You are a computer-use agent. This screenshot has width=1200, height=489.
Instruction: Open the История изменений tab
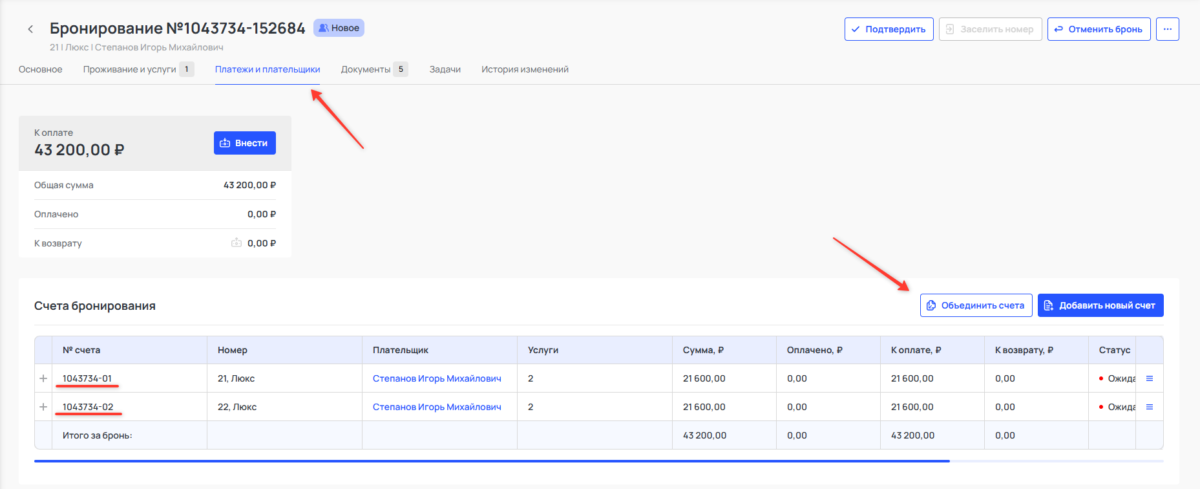tap(525, 69)
